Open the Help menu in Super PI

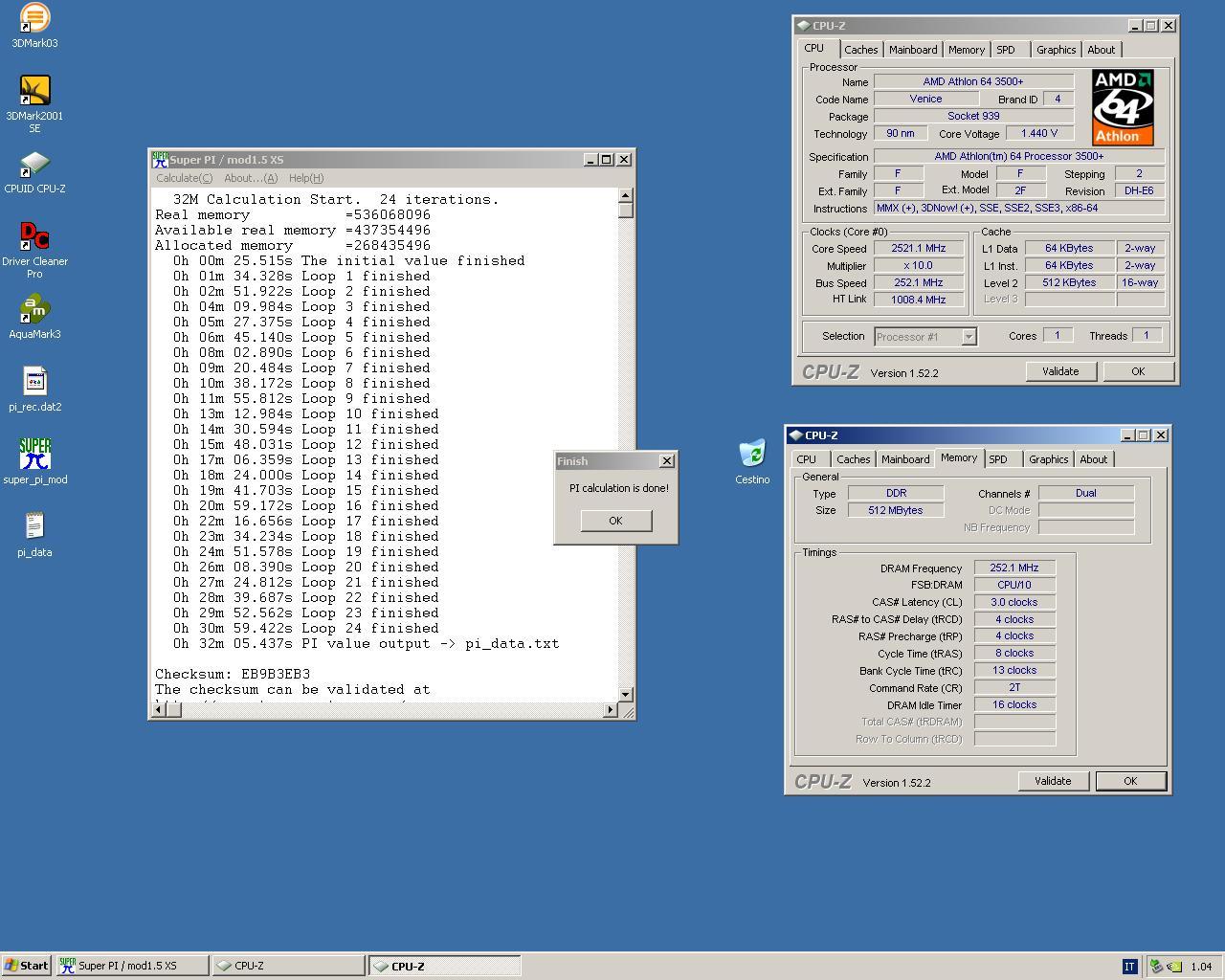306,178
